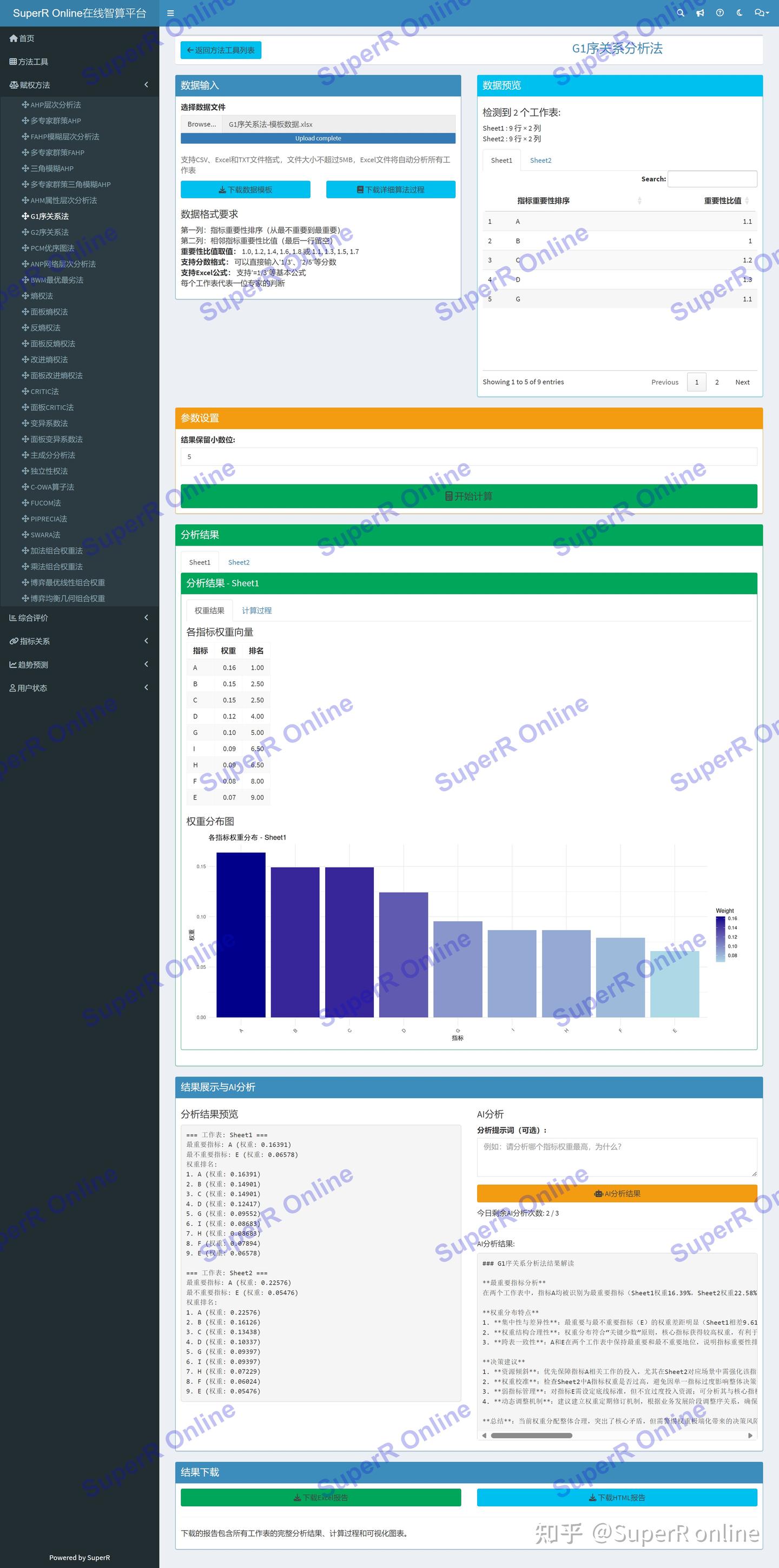Image resolution: width=779 pixels, height=1568 pixels.
Task: Click the line chart icon beside 趋势预测
Action: point(13,665)
